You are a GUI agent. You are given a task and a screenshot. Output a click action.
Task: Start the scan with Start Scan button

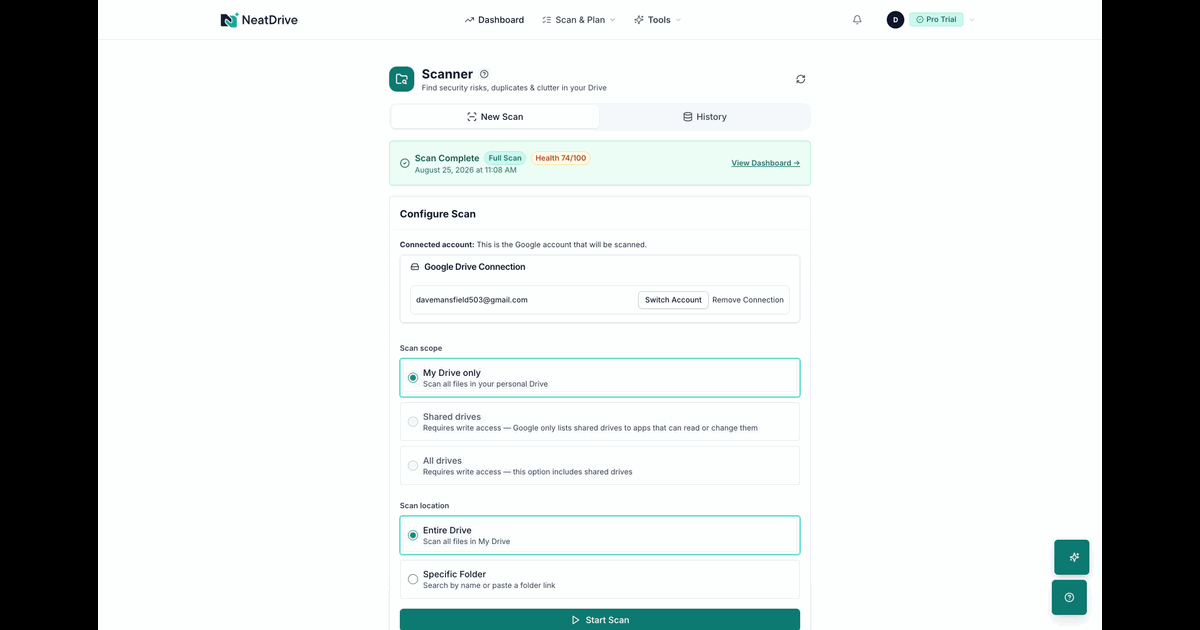tap(600, 620)
